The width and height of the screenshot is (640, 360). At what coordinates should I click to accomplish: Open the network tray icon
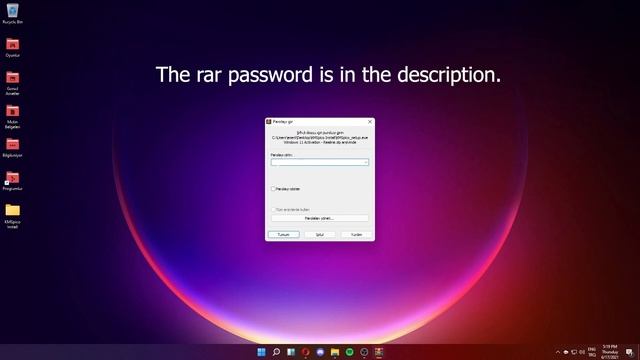pyautogui.click(x=574, y=352)
